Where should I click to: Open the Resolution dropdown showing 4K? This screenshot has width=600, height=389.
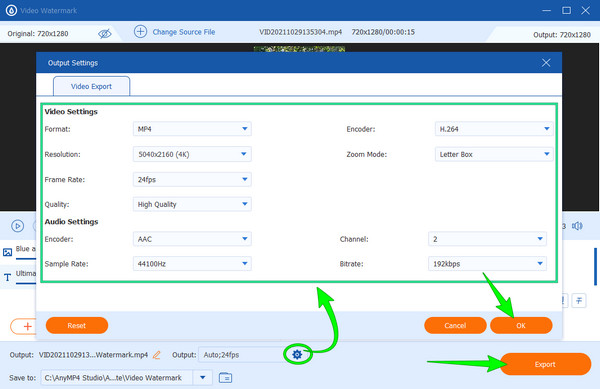[192, 154]
